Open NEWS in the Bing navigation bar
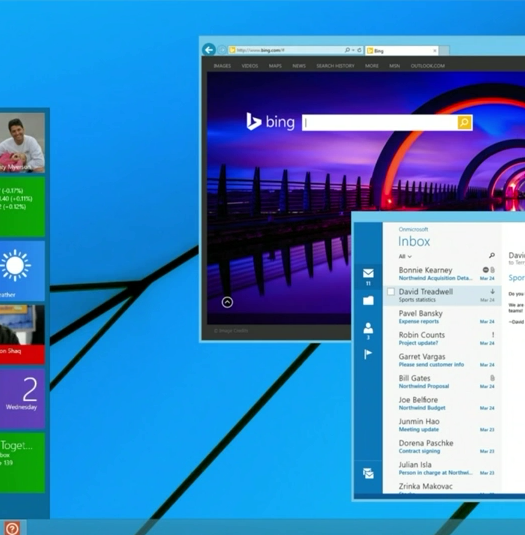 (299, 66)
